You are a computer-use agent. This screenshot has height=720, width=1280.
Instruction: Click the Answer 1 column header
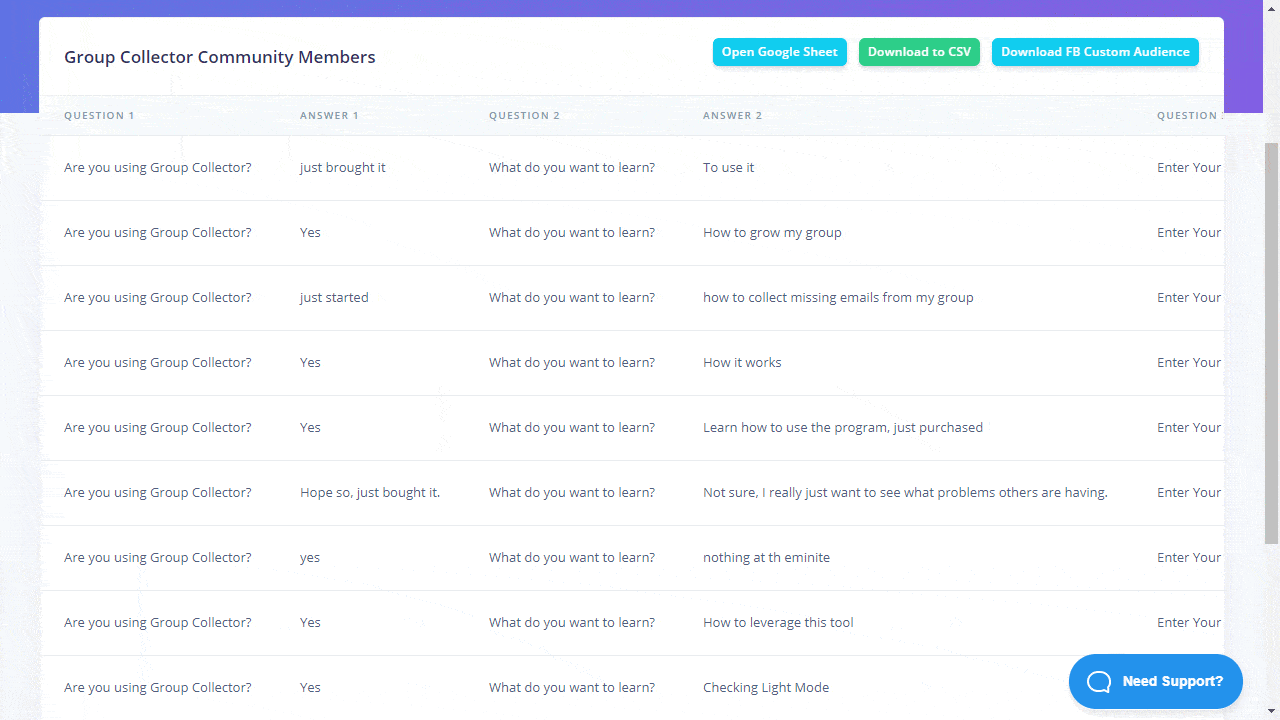329,116
